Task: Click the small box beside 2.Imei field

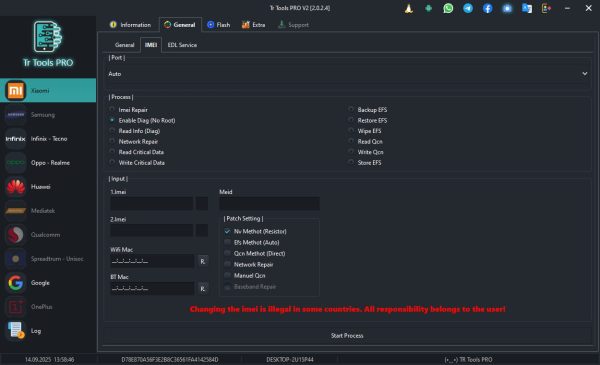Action: (202, 230)
